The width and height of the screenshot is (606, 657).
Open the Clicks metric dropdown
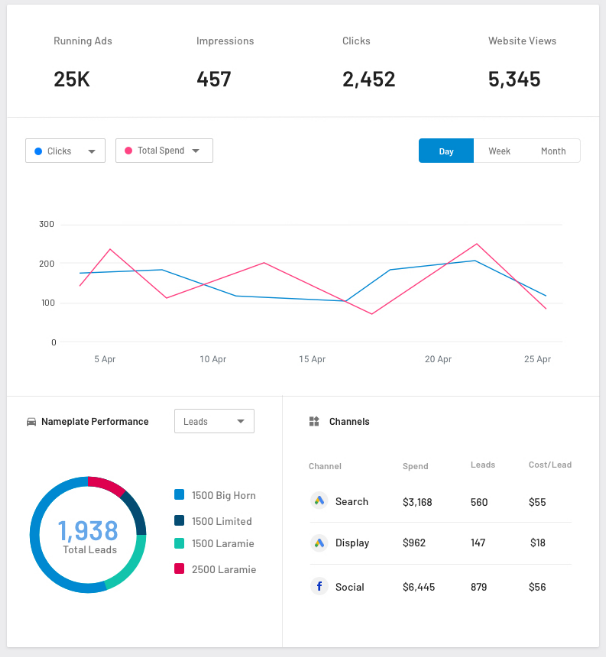point(65,151)
